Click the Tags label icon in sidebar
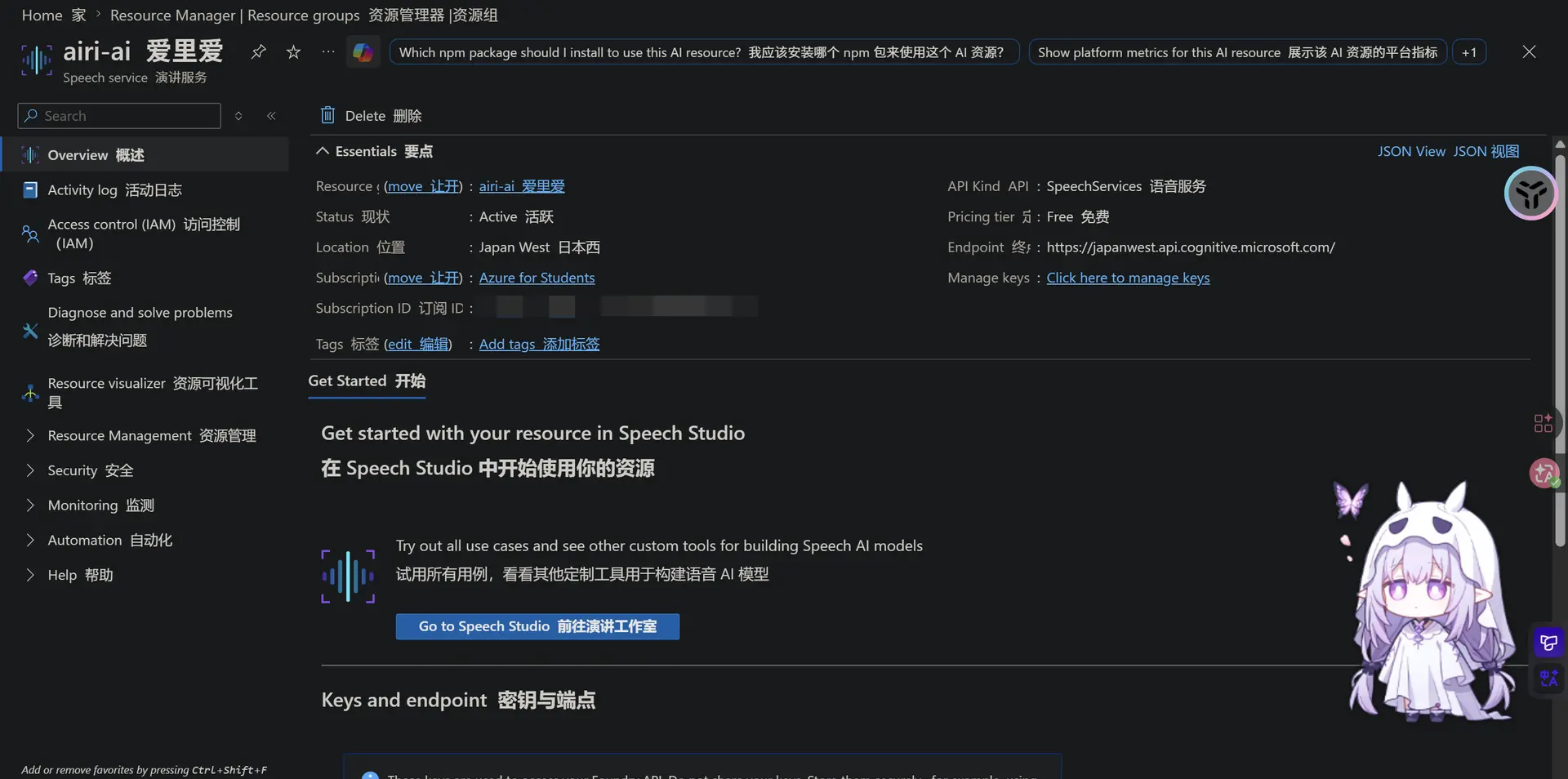1568x779 pixels. (30, 278)
